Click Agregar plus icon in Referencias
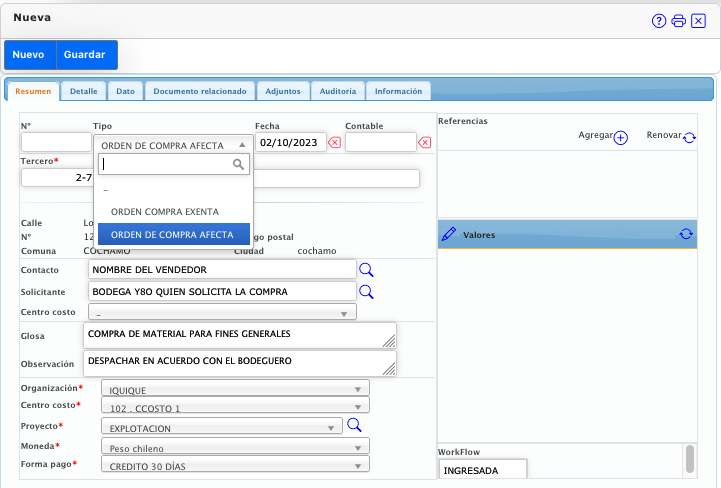This screenshot has height=488, width=721. pos(620,138)
